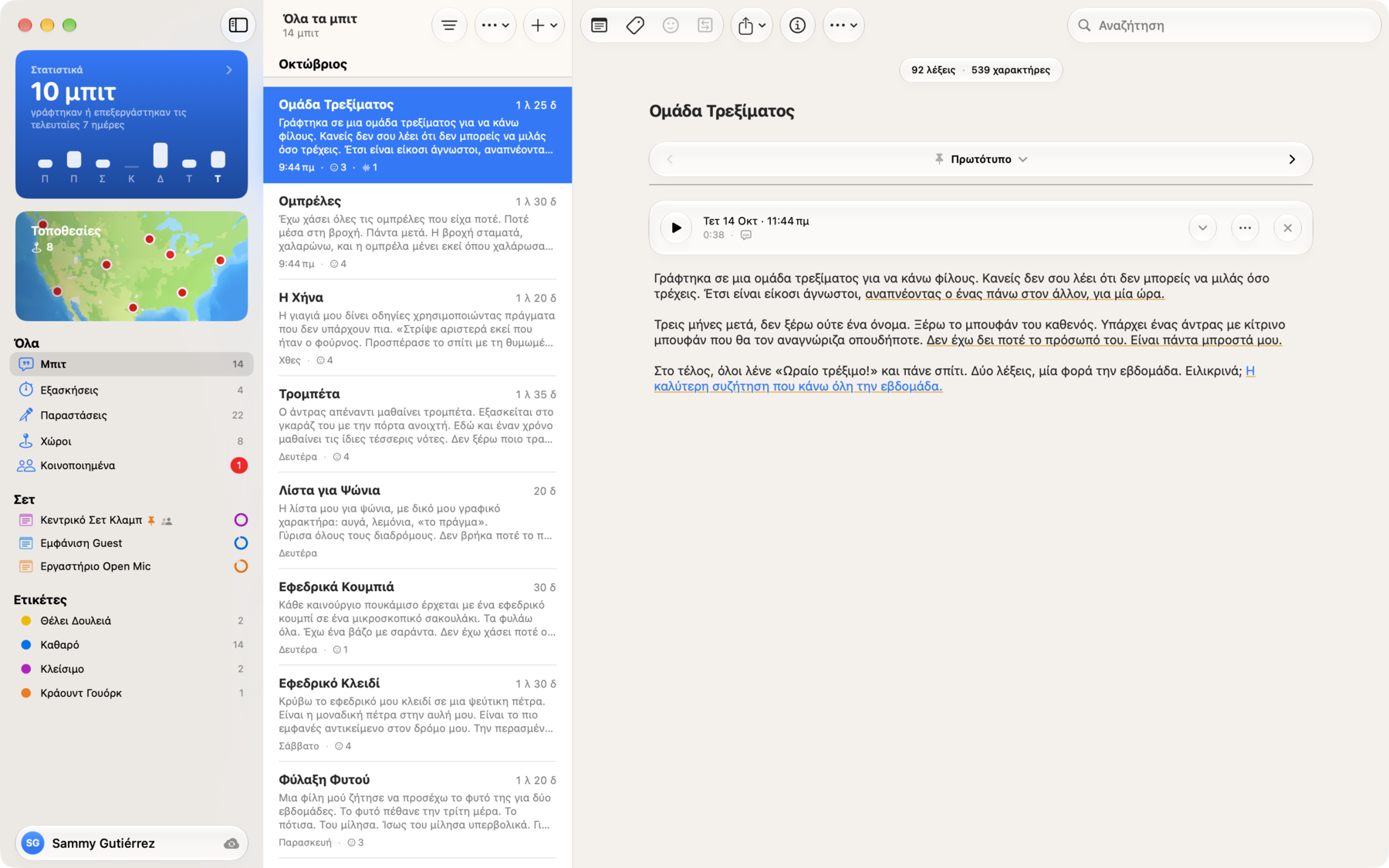This screenshot has width=1389, height=868.
Task: Open the Τρομπέτα bit
Action: 417,424
